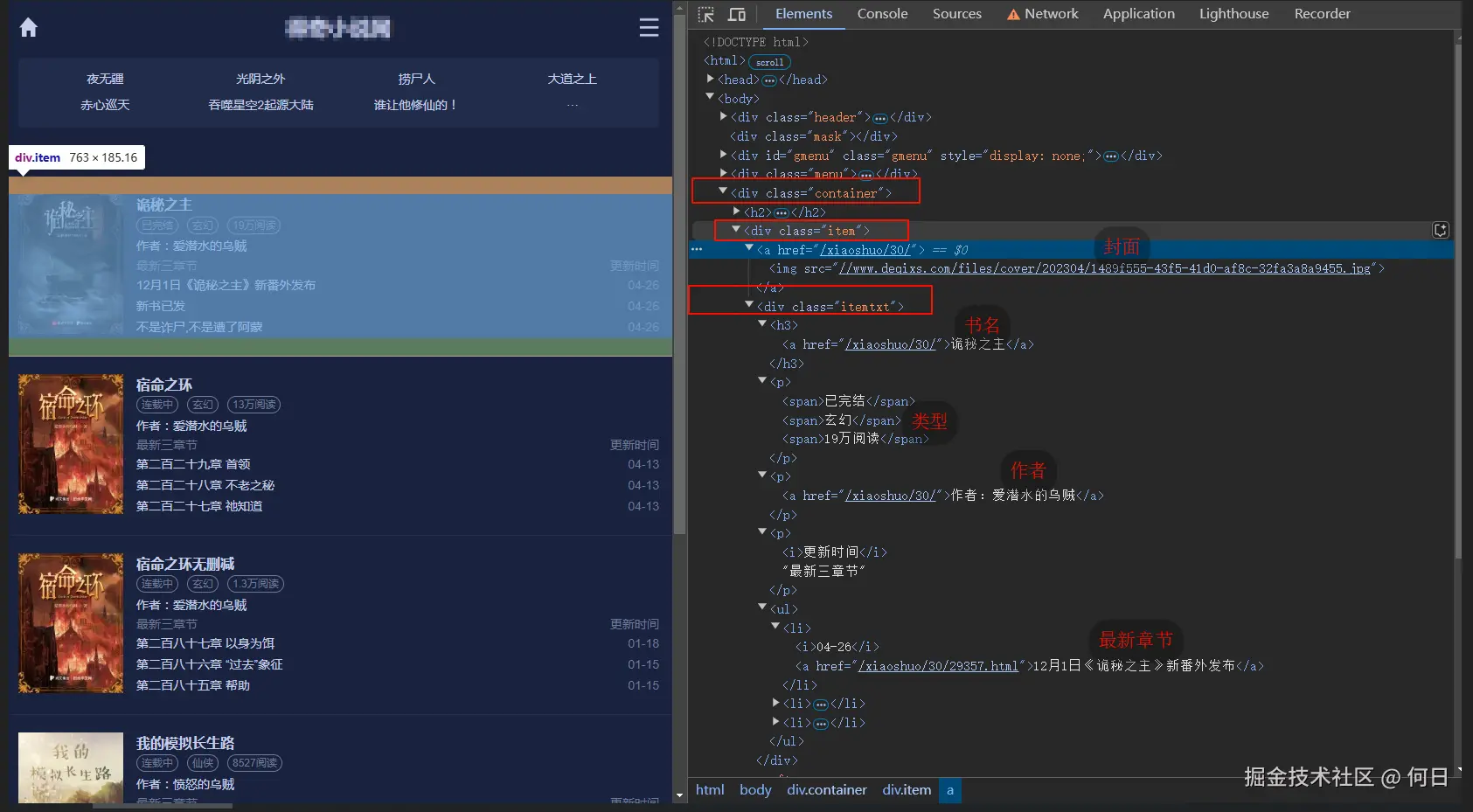Image resolution: width=1473 pixels, height=812 pixels.
Task: Open the hamburger menu on the page
Action: (x=649, y=28)
